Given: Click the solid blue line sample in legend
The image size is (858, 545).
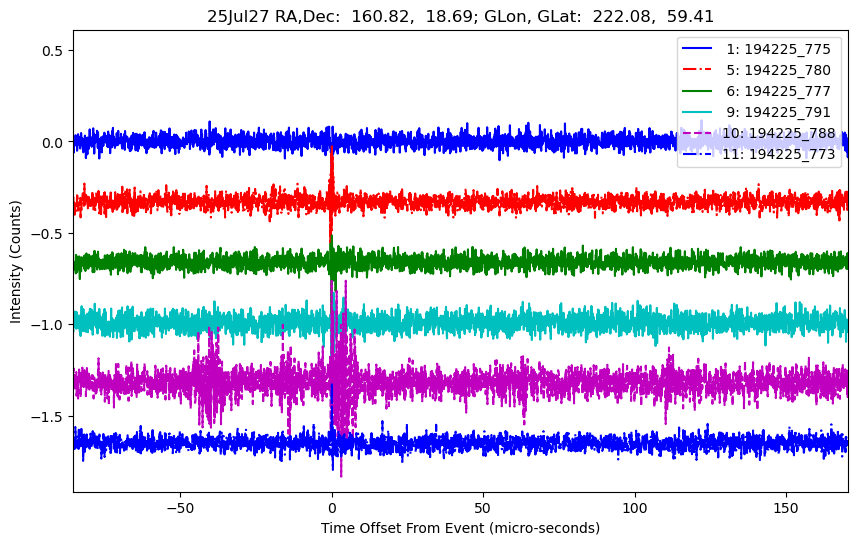Looking at the screenshot, I should [697, 49].
